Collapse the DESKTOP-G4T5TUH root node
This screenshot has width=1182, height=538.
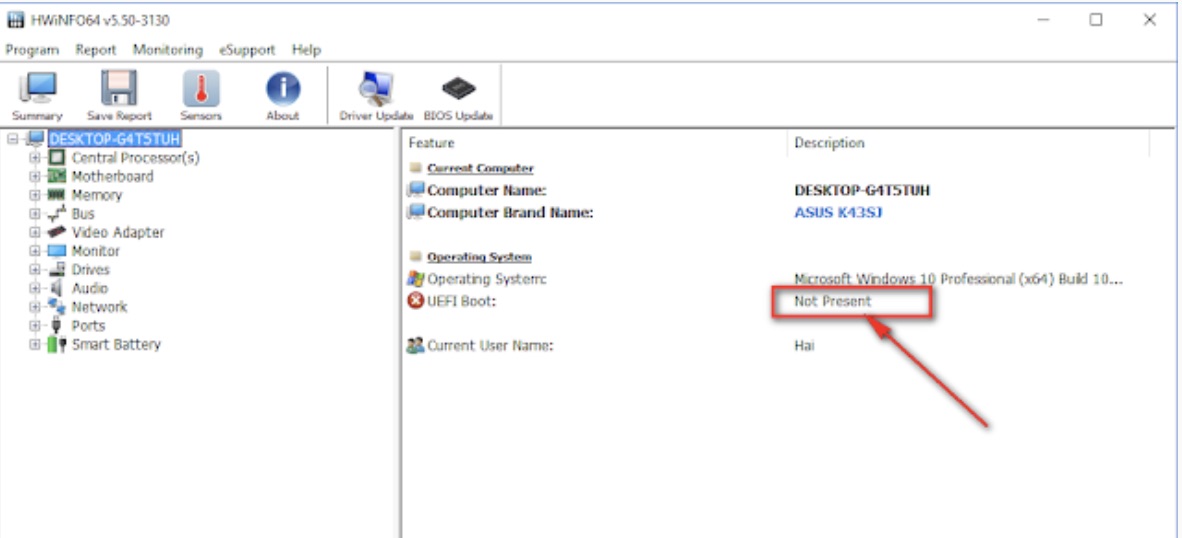[12, 139]
